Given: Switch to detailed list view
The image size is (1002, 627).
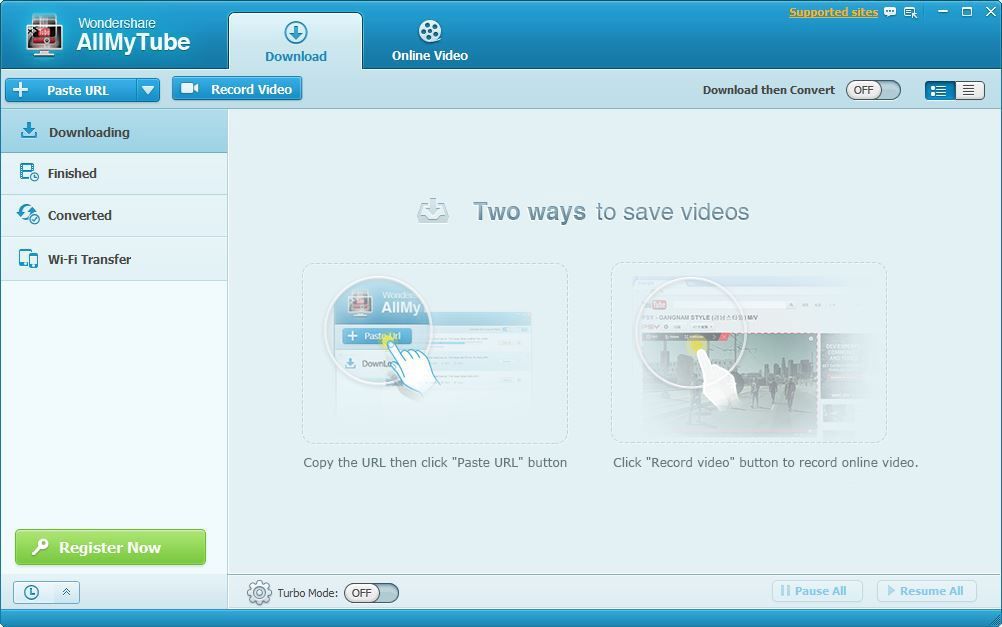Looking at the screenshot, I should coord(939,91).
